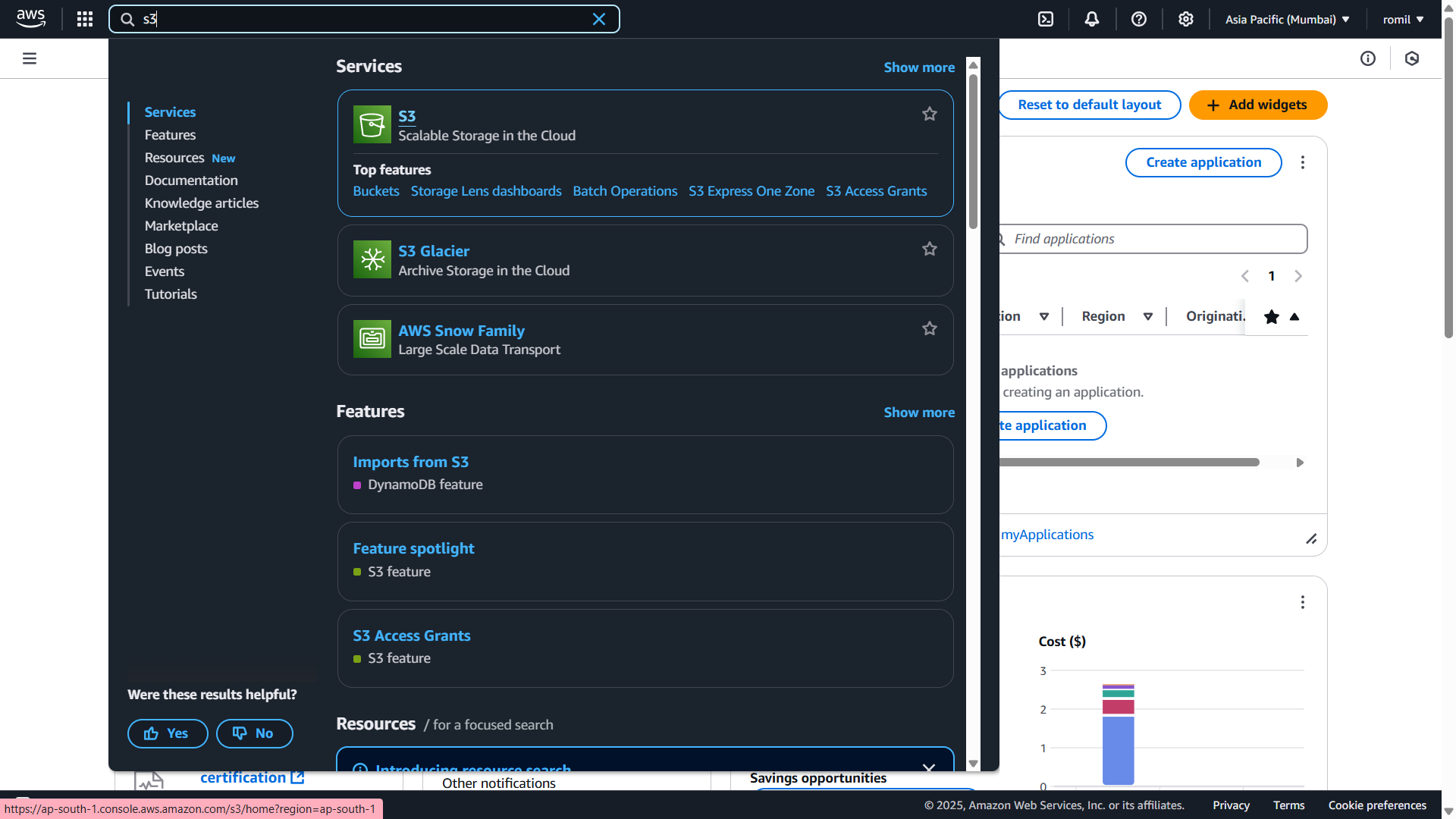The width and height of the screenshot is (1456, 819).
Task: Open Feature spotlight S3 feature
Action: (413, 548)
